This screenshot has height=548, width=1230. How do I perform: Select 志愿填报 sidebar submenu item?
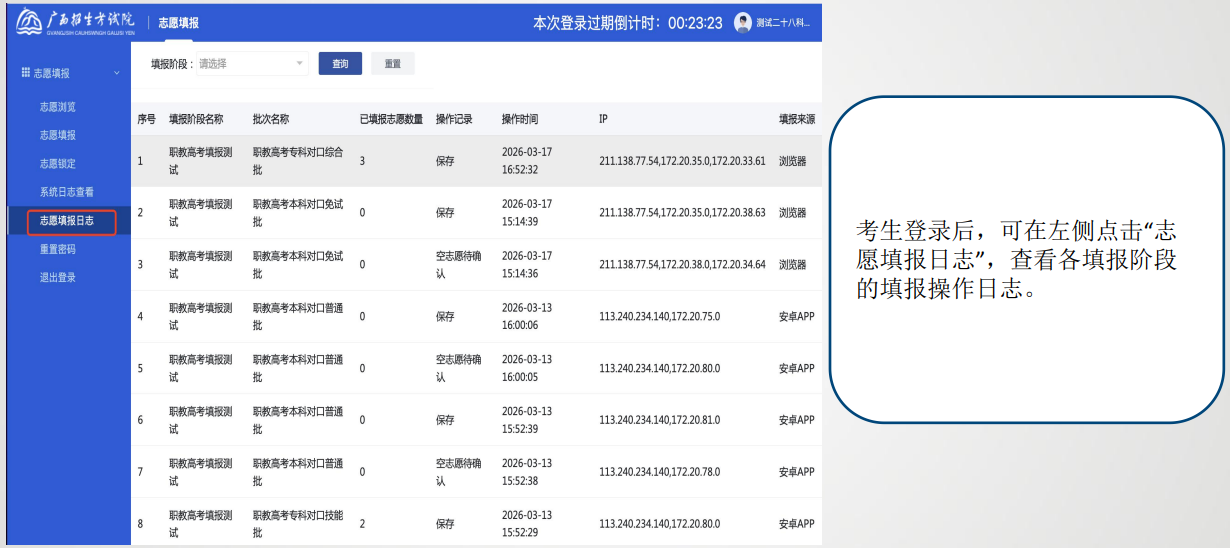pyautogui.click(x=58, y=135)
